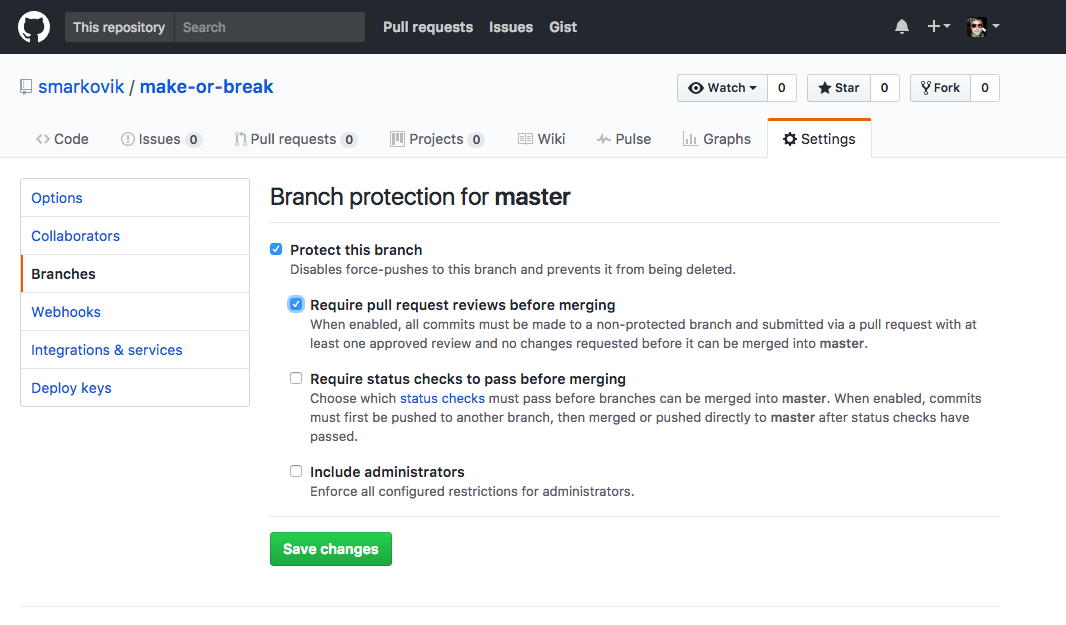Expand the plus create-new menu
This screenshot has width=1066, height=625.
pos(938,27)
